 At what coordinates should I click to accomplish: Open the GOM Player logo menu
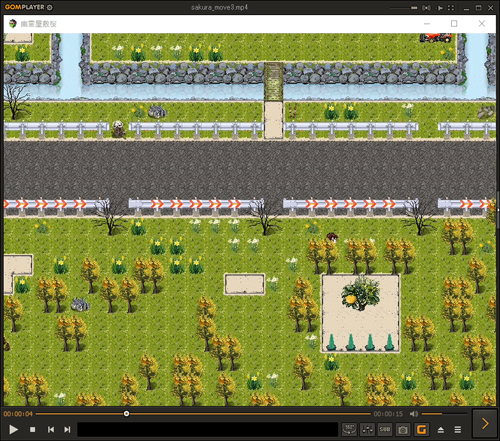(x=24, y=7)
